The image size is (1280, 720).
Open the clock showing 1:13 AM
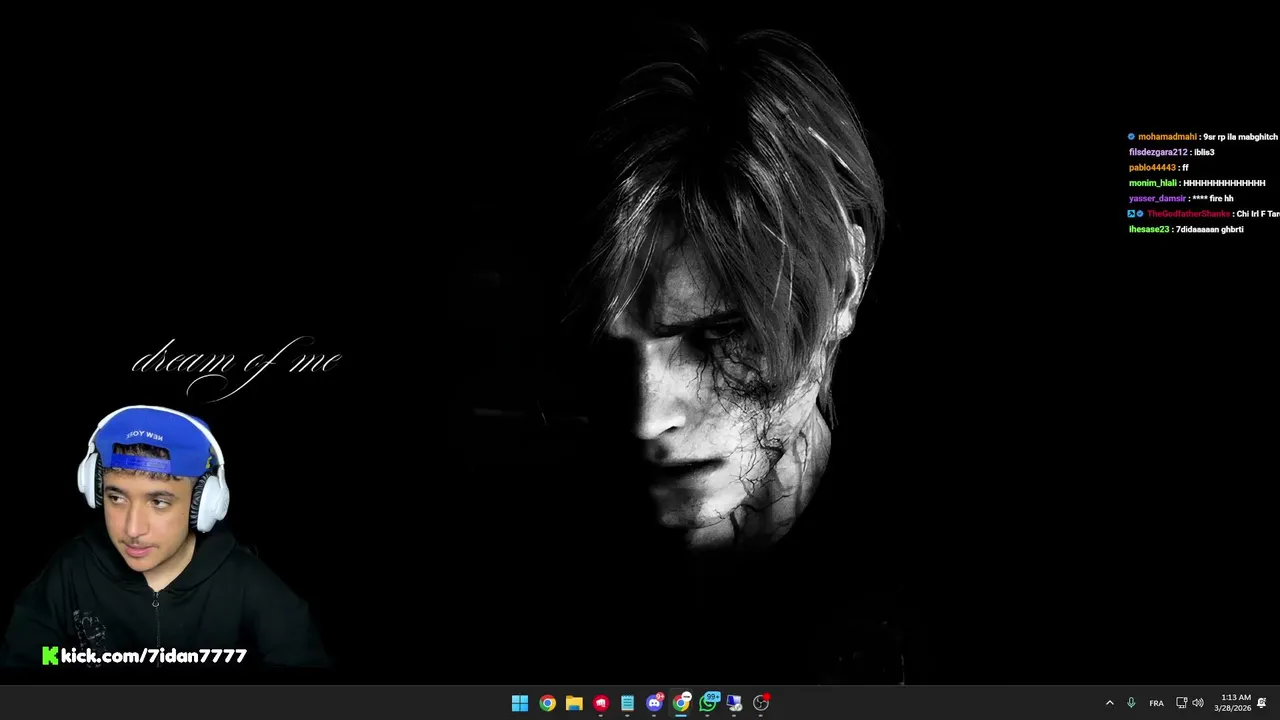click(x=1232, y=702)
